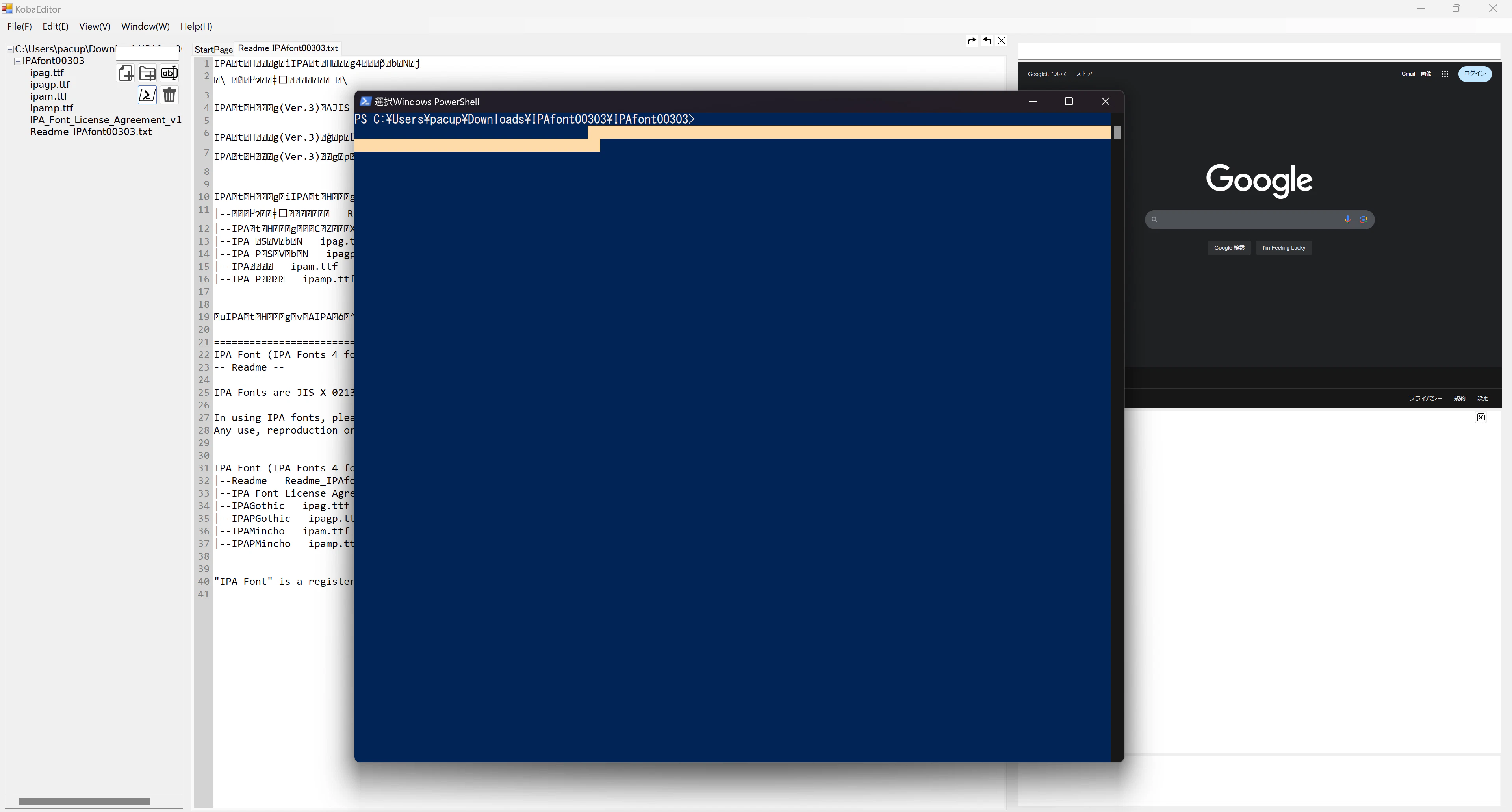The width and height of the screenshot is (1512, 812).
Task: Open the Google apps grid
Action: coord(1445,74)
